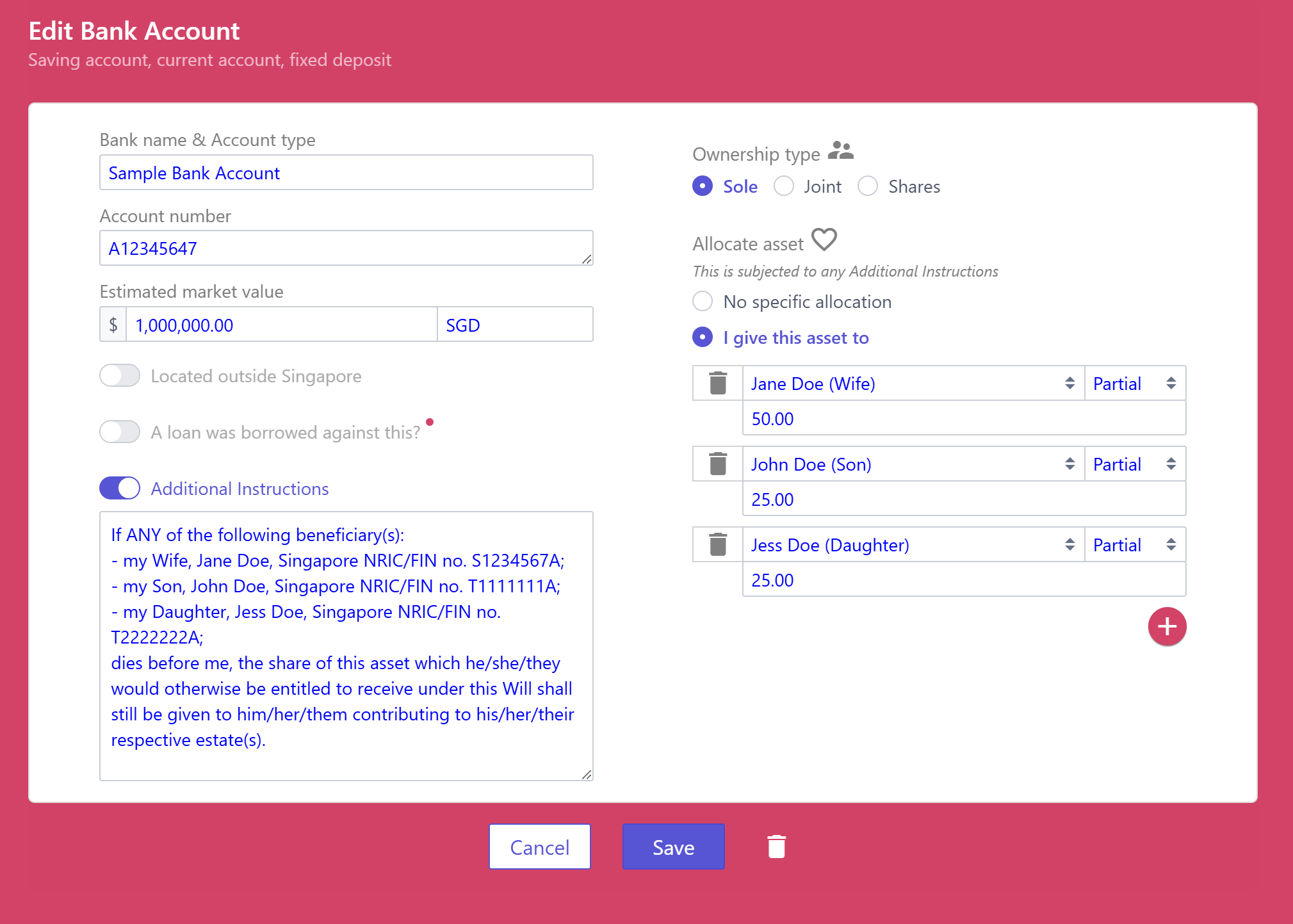Click trash icon beside Jess Doe (Daughter)
1293x924 pixels.
[718, 545]
